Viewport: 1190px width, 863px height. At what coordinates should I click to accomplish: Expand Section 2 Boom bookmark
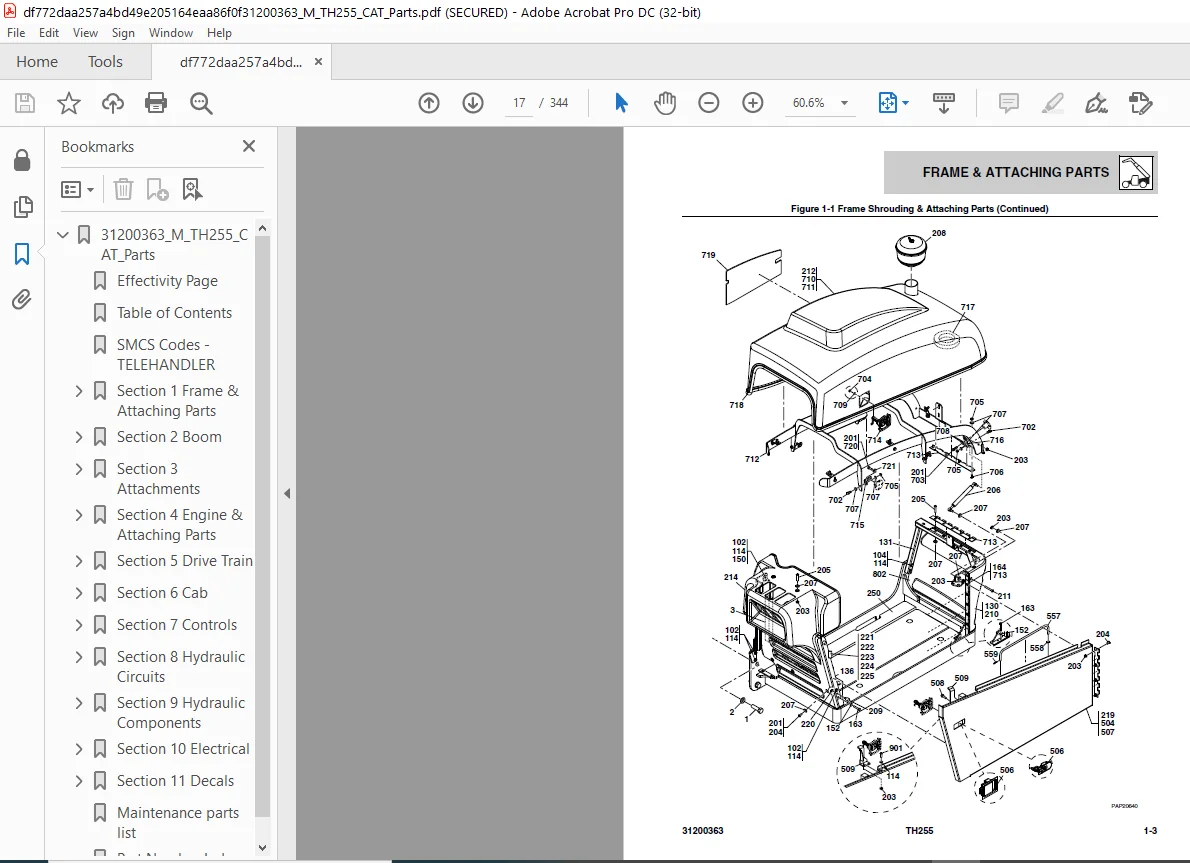point(79,437)
